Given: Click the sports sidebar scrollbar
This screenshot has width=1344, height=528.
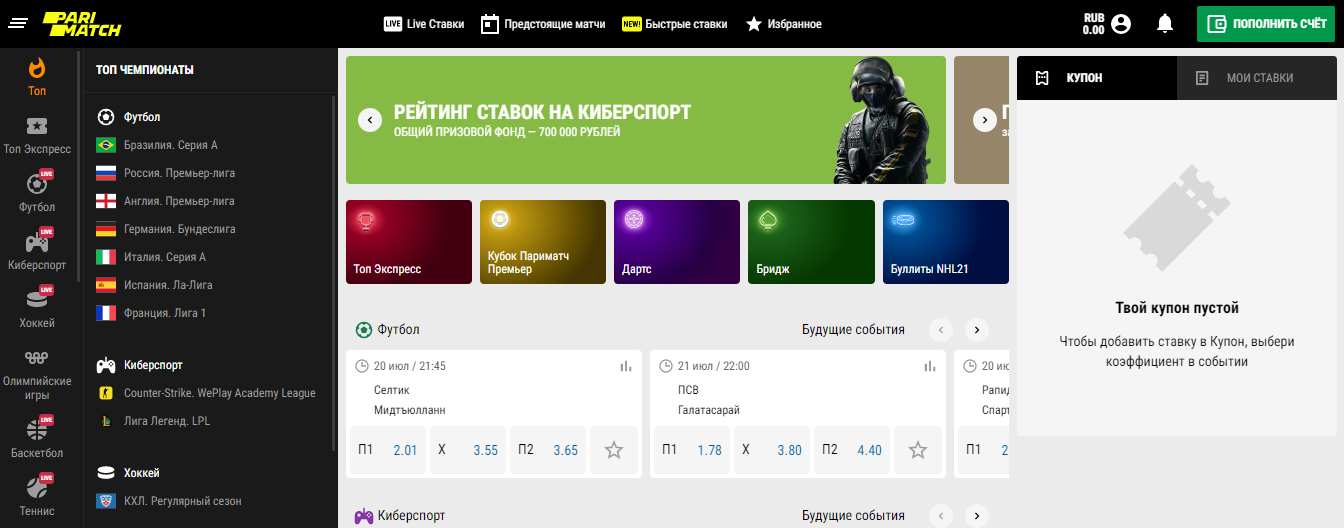Looking at the screenshot, I should [78, 166].
